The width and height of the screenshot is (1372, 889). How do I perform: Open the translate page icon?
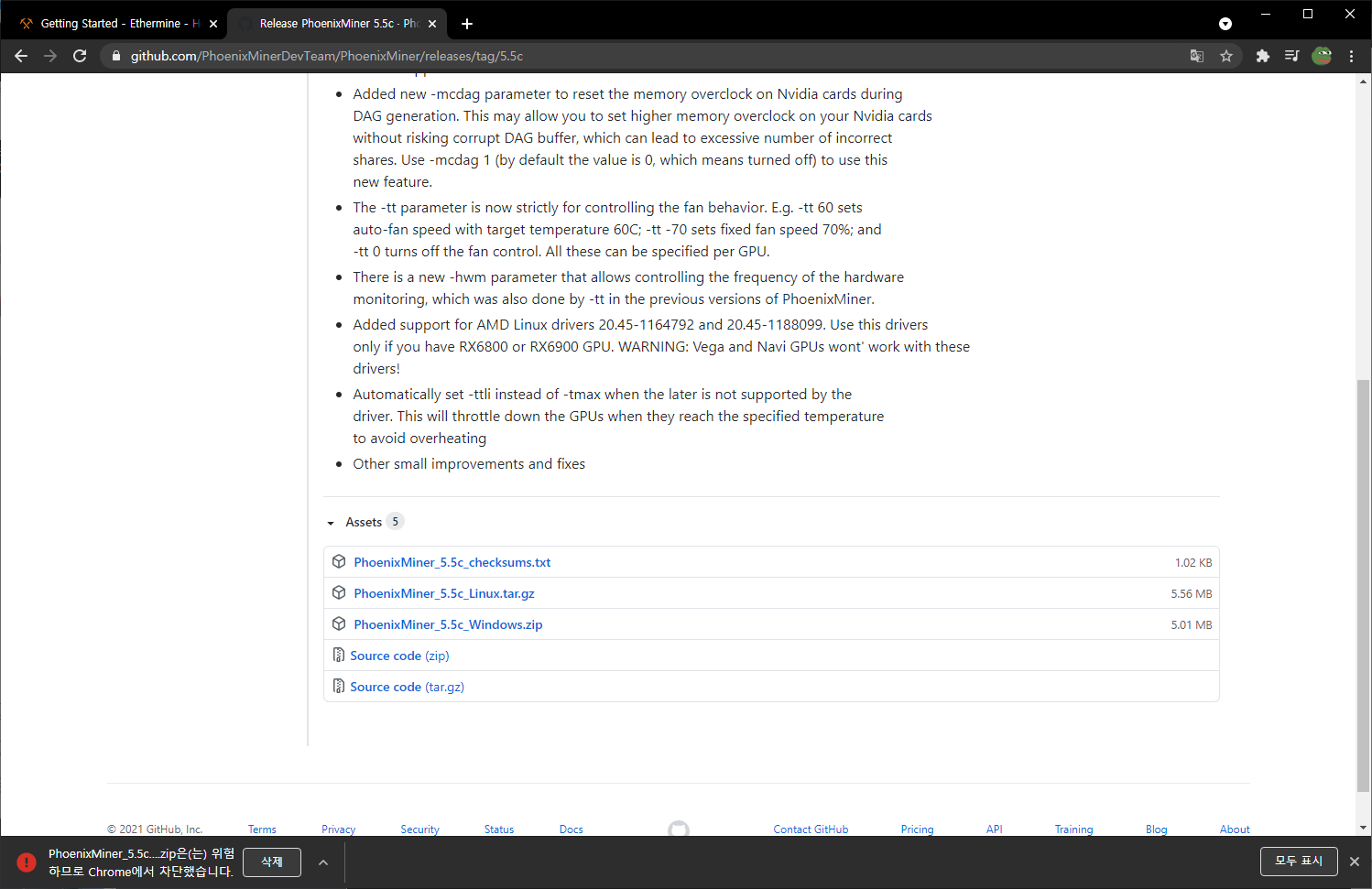1197,56
